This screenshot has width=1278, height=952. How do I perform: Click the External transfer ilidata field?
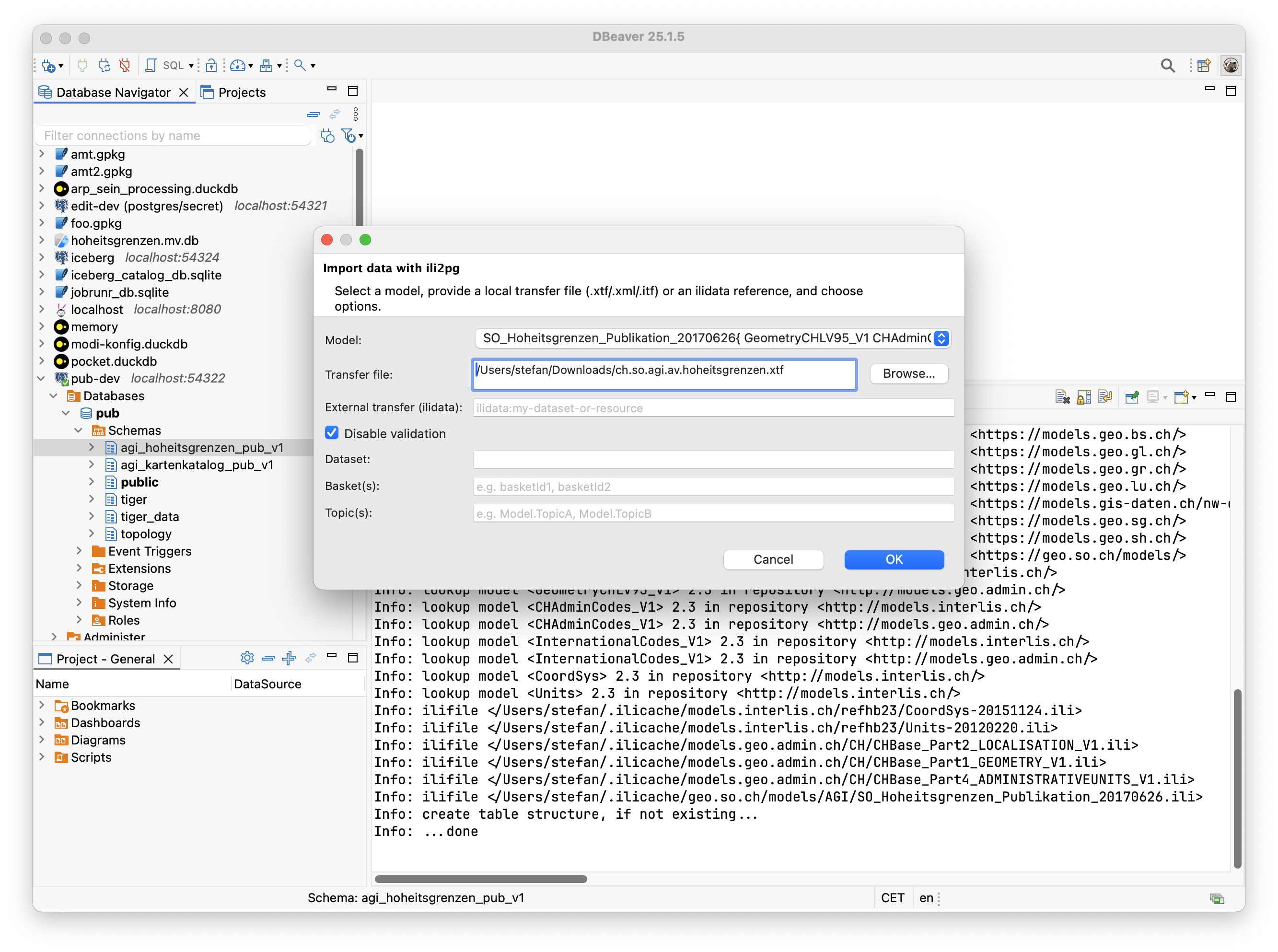click(x=713, y=408)
